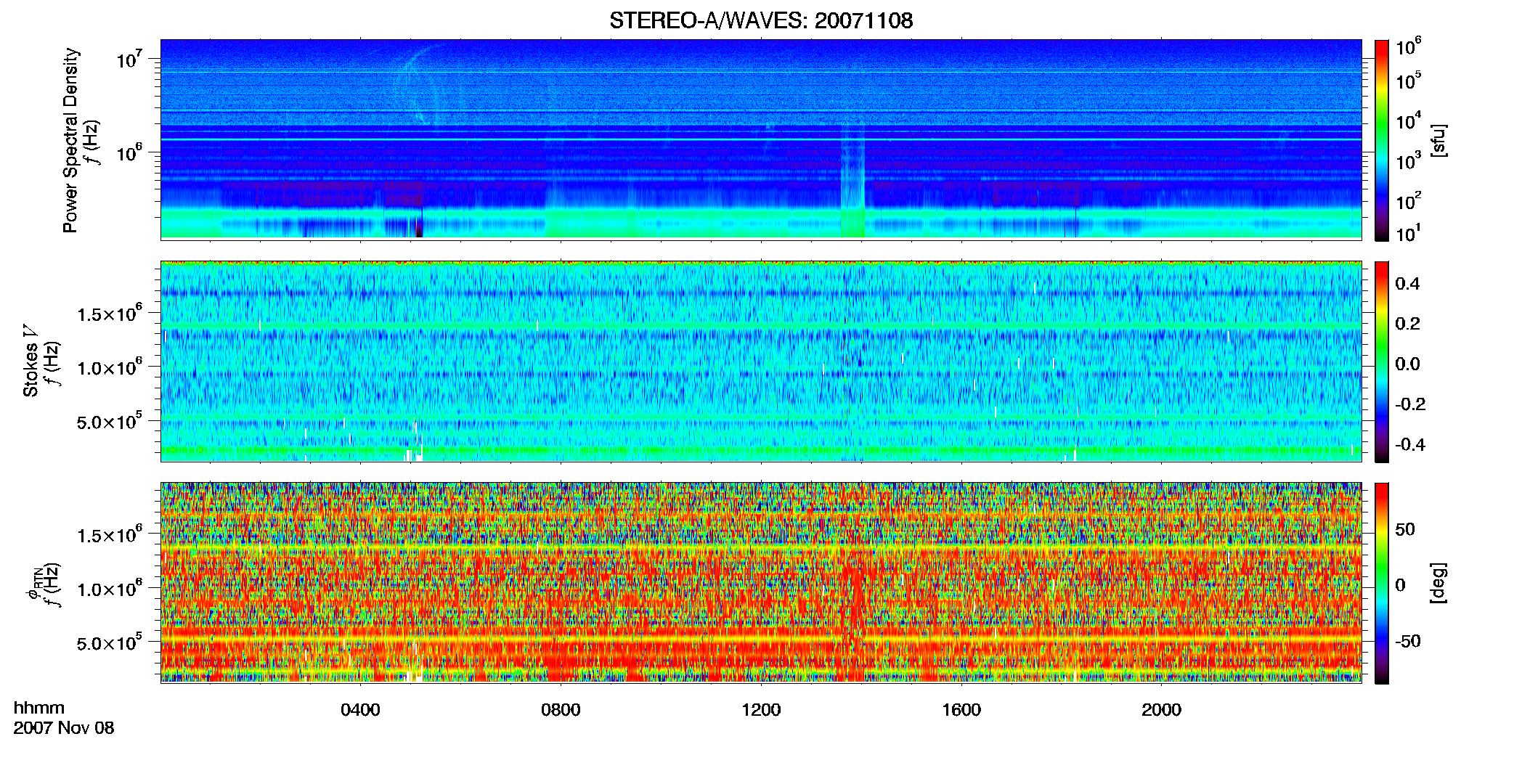Click the Power Spectral Density axis label
The height and width of the screenshot is (784, 1522).
[70, 140]
